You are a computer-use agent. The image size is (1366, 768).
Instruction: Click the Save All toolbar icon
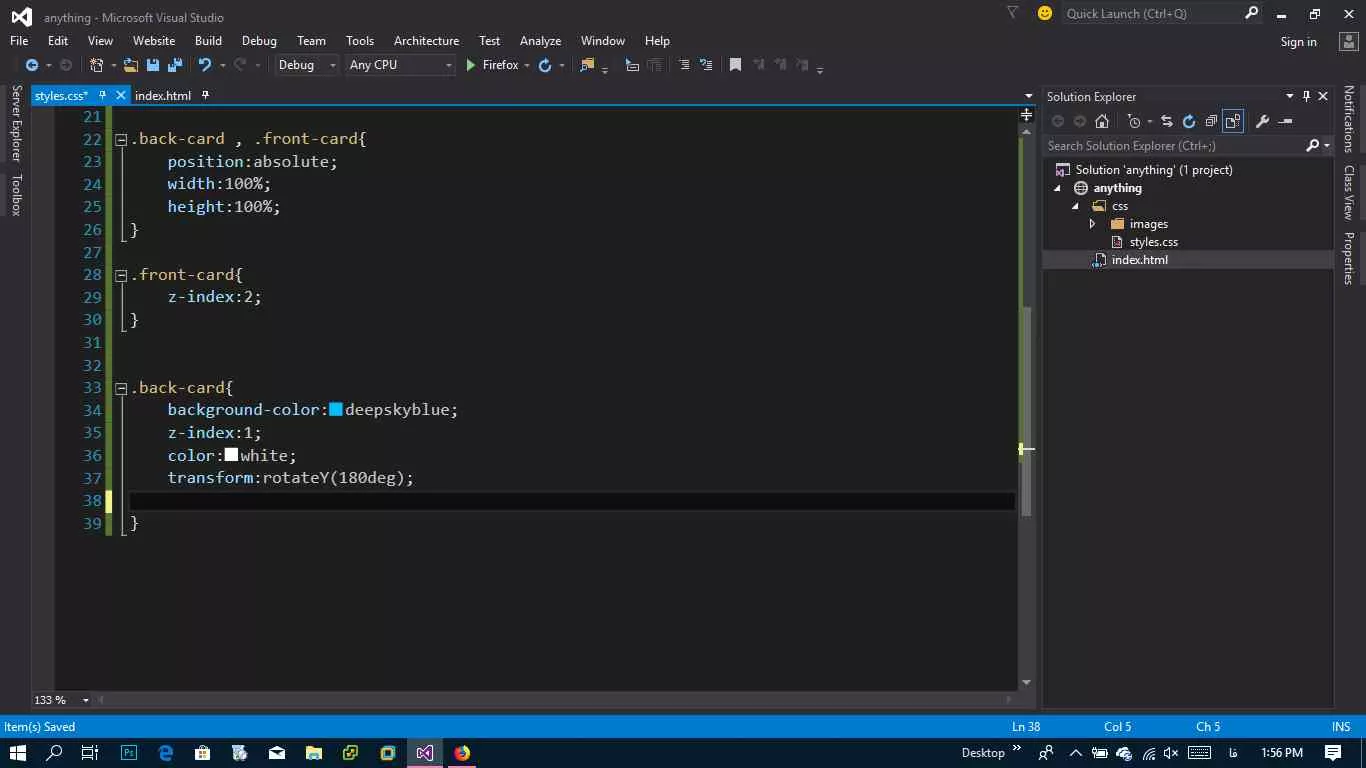(175, 65)
